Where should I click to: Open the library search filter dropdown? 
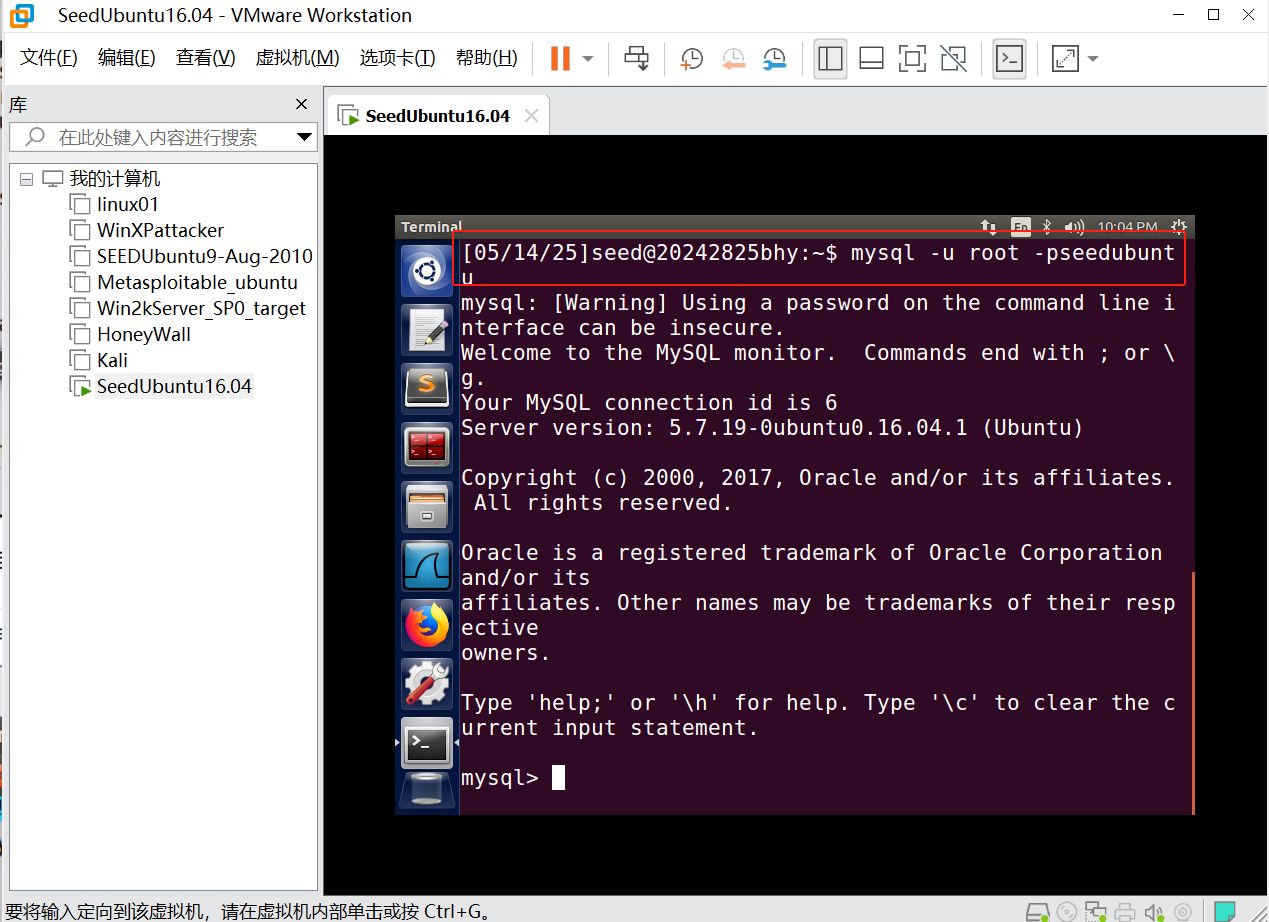tap(305, 137)
